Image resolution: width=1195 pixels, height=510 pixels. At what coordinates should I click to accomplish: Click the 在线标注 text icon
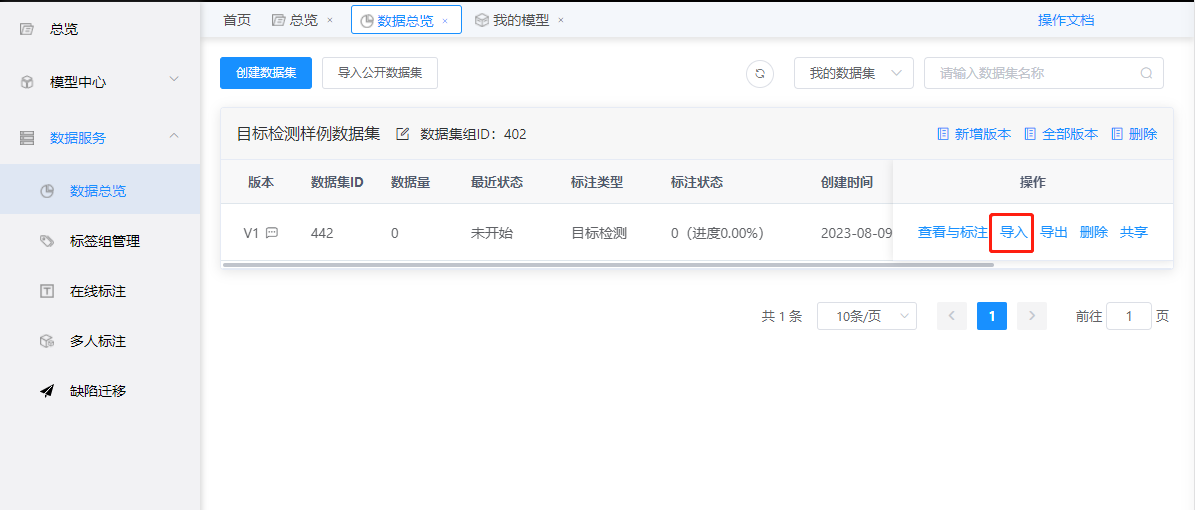pos(46,291)
